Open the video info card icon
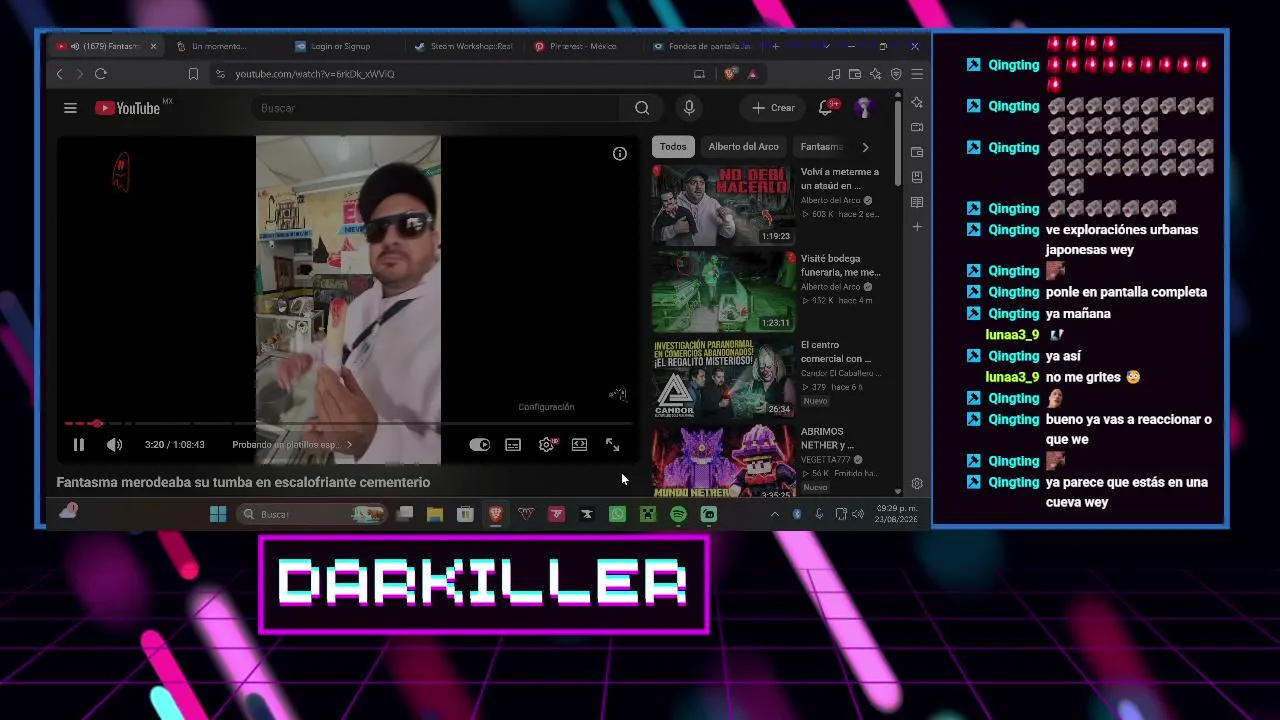 click(x=620, y=153)
